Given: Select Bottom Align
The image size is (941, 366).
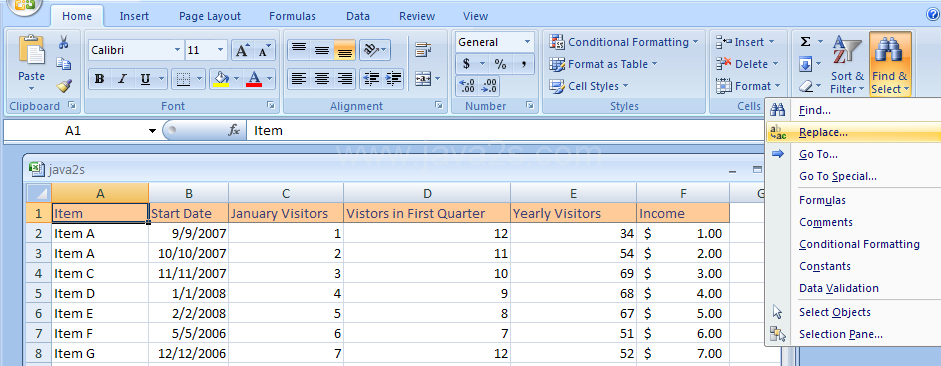Looking at the screenshot, I should (x=344, y=50).
